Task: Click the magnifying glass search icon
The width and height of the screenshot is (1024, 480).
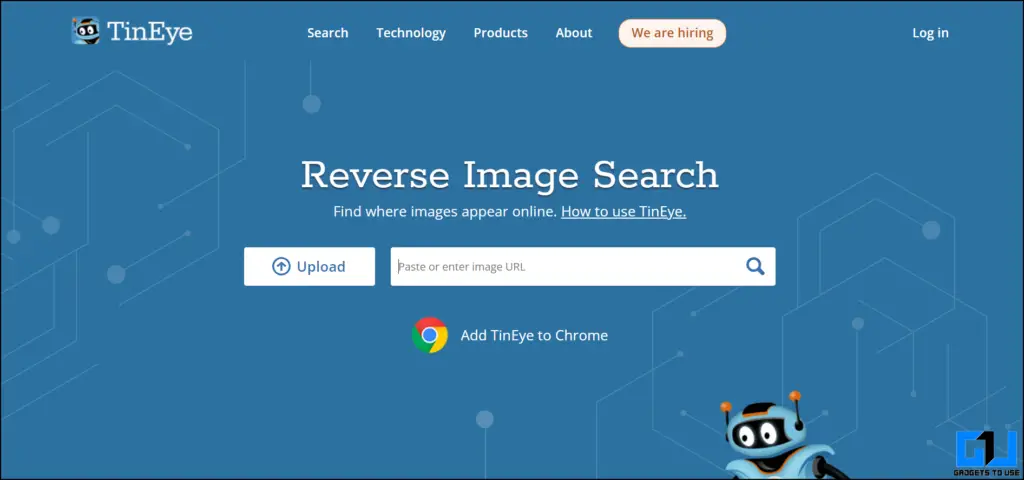Action: [x=755, y=266]
